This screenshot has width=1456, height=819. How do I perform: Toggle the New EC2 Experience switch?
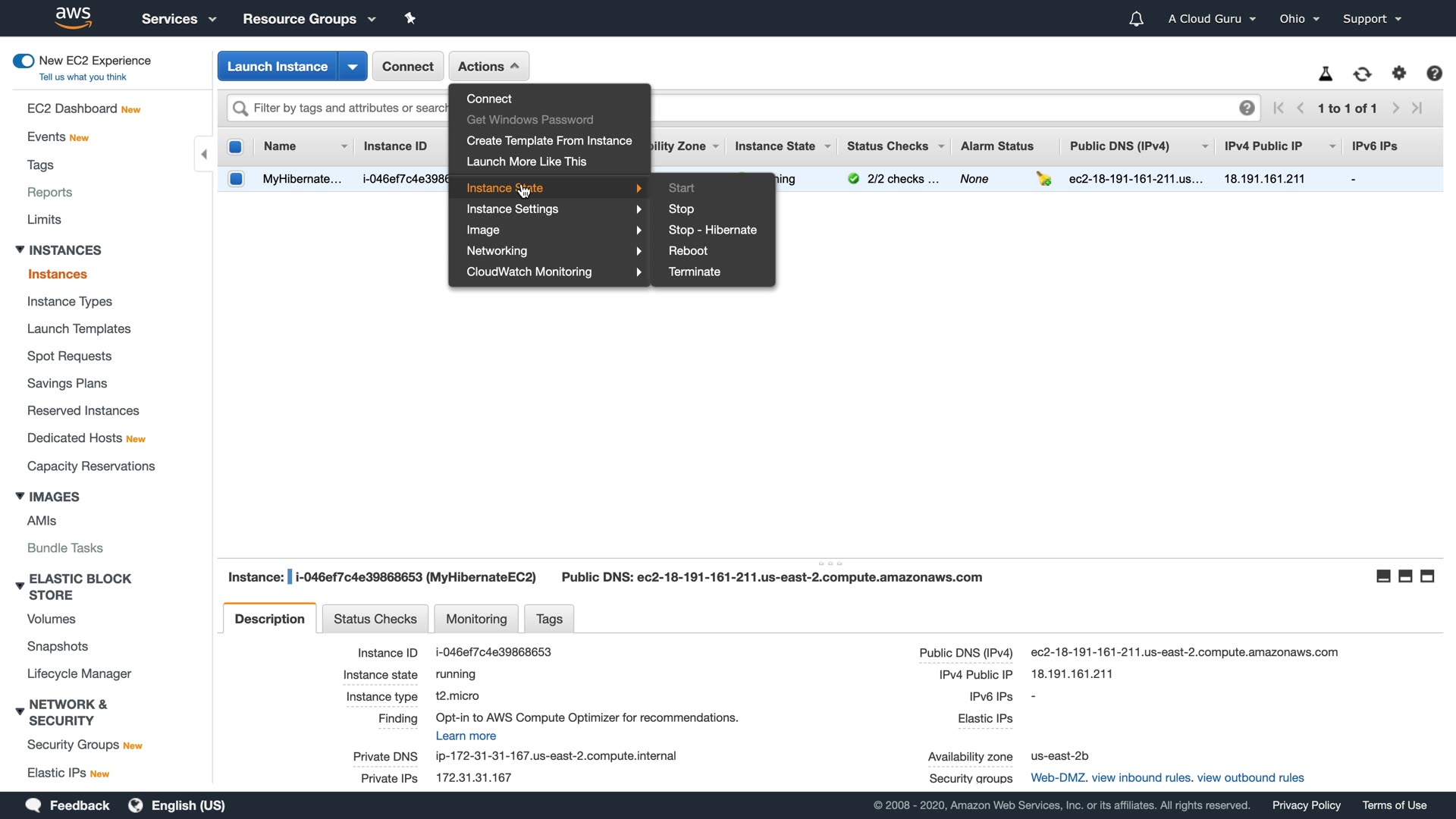[24, 61]
